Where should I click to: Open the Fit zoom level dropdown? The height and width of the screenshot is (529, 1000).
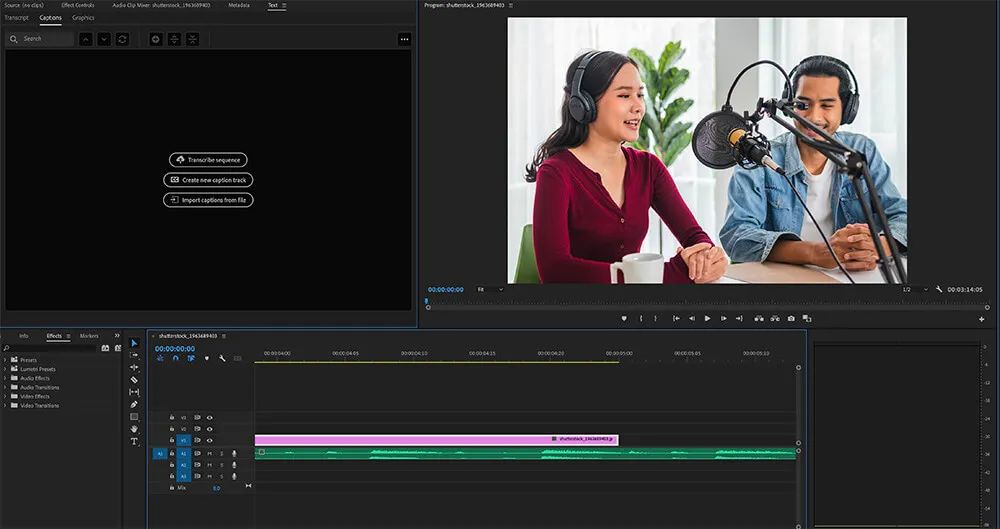point(489,289)
